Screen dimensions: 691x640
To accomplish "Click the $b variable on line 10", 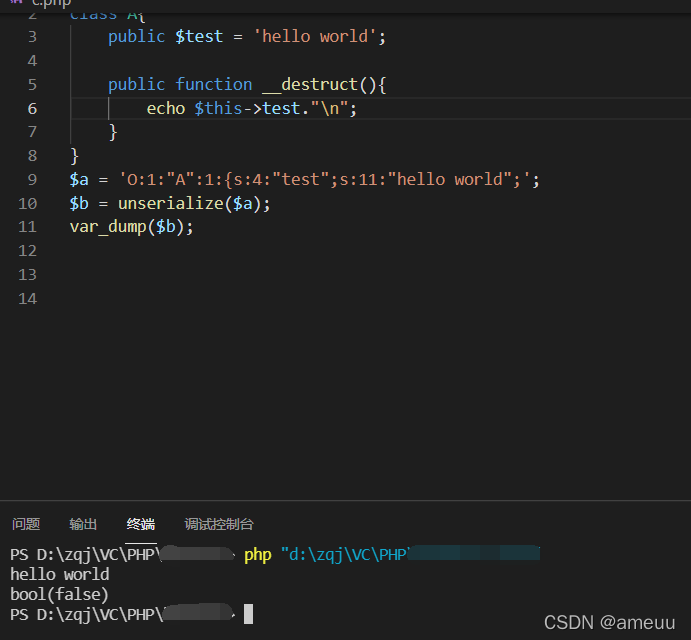I will (79, 204).
